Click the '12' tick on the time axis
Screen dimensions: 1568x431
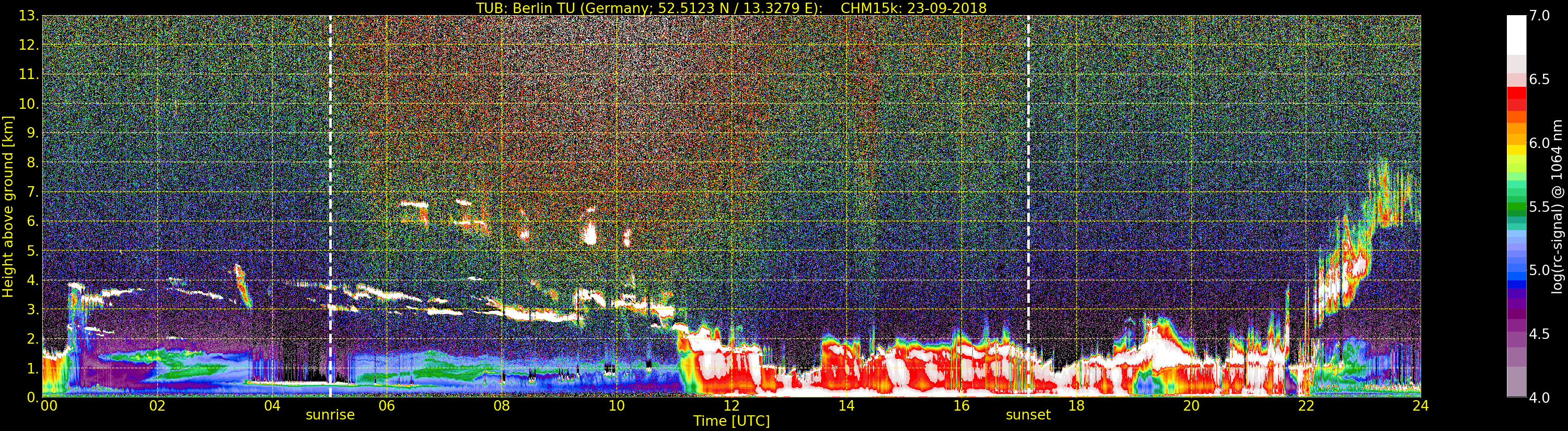coord(731,405)
